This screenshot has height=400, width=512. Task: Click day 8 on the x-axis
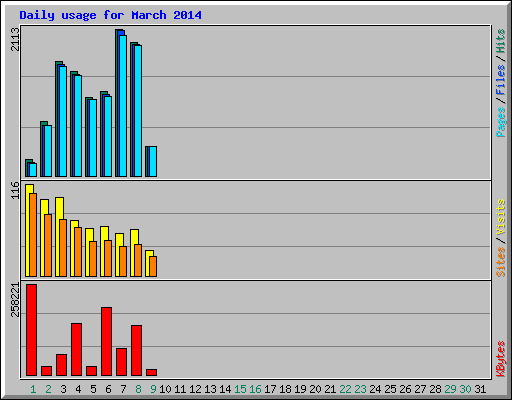coord(138,389)
